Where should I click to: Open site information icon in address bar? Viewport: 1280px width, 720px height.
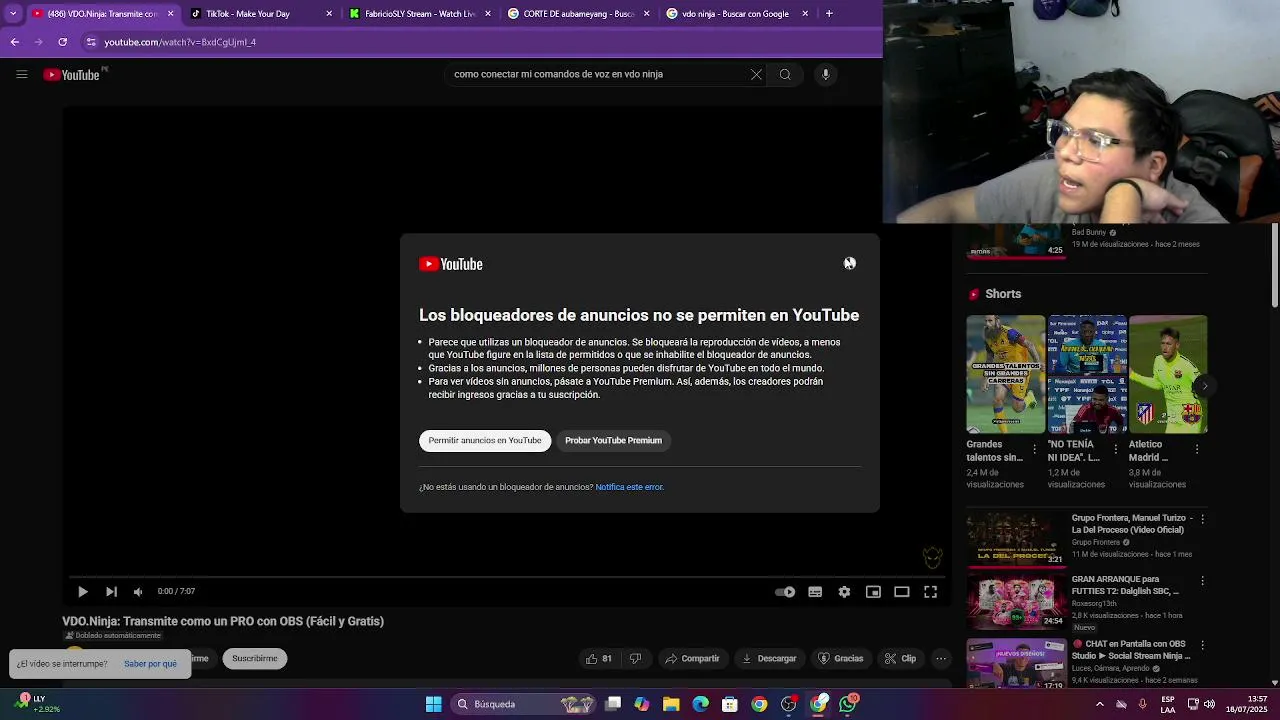tap(91, 42)
